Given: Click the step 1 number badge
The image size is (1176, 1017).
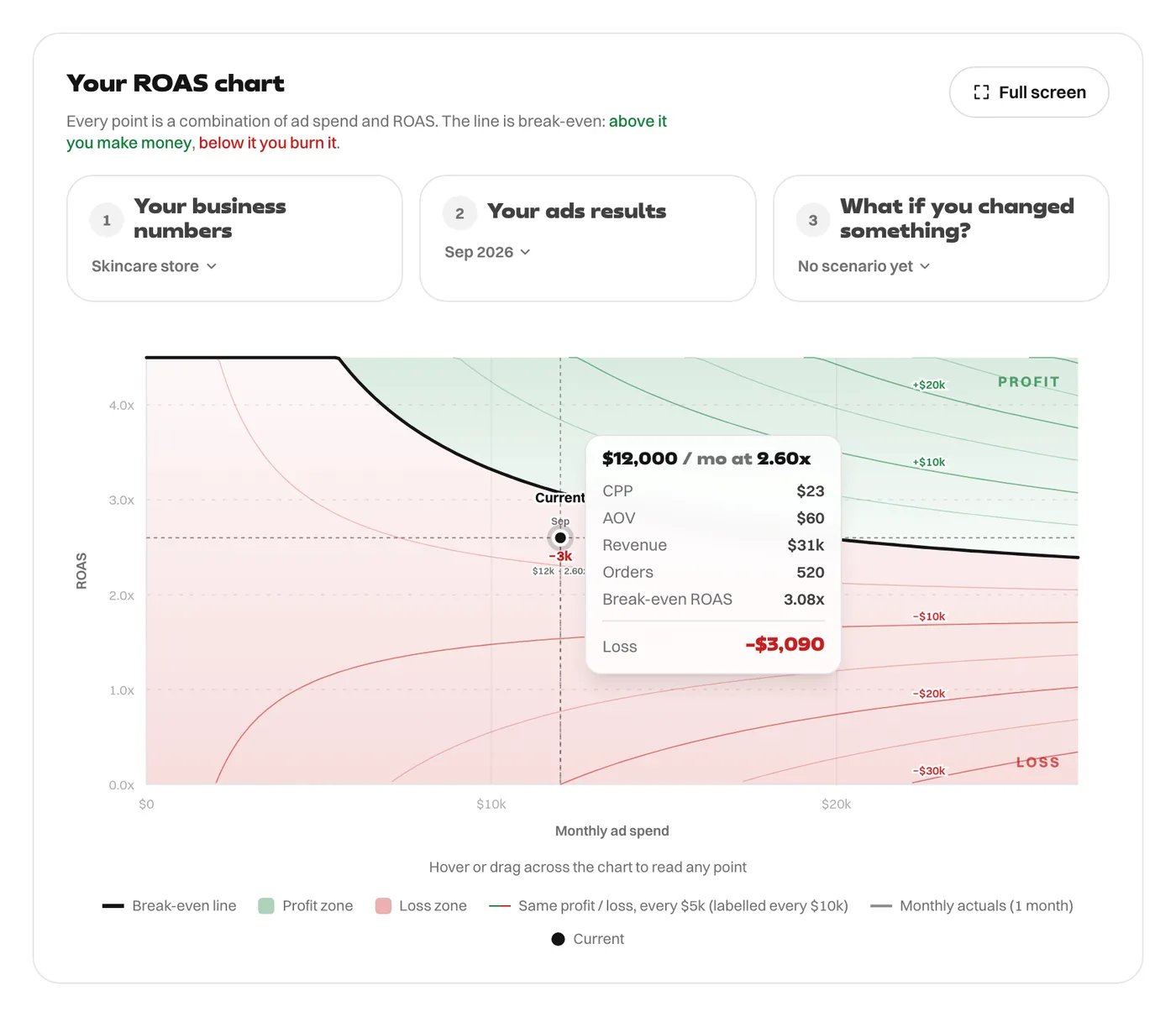Looking at the screenshot, I should (107, 220).
